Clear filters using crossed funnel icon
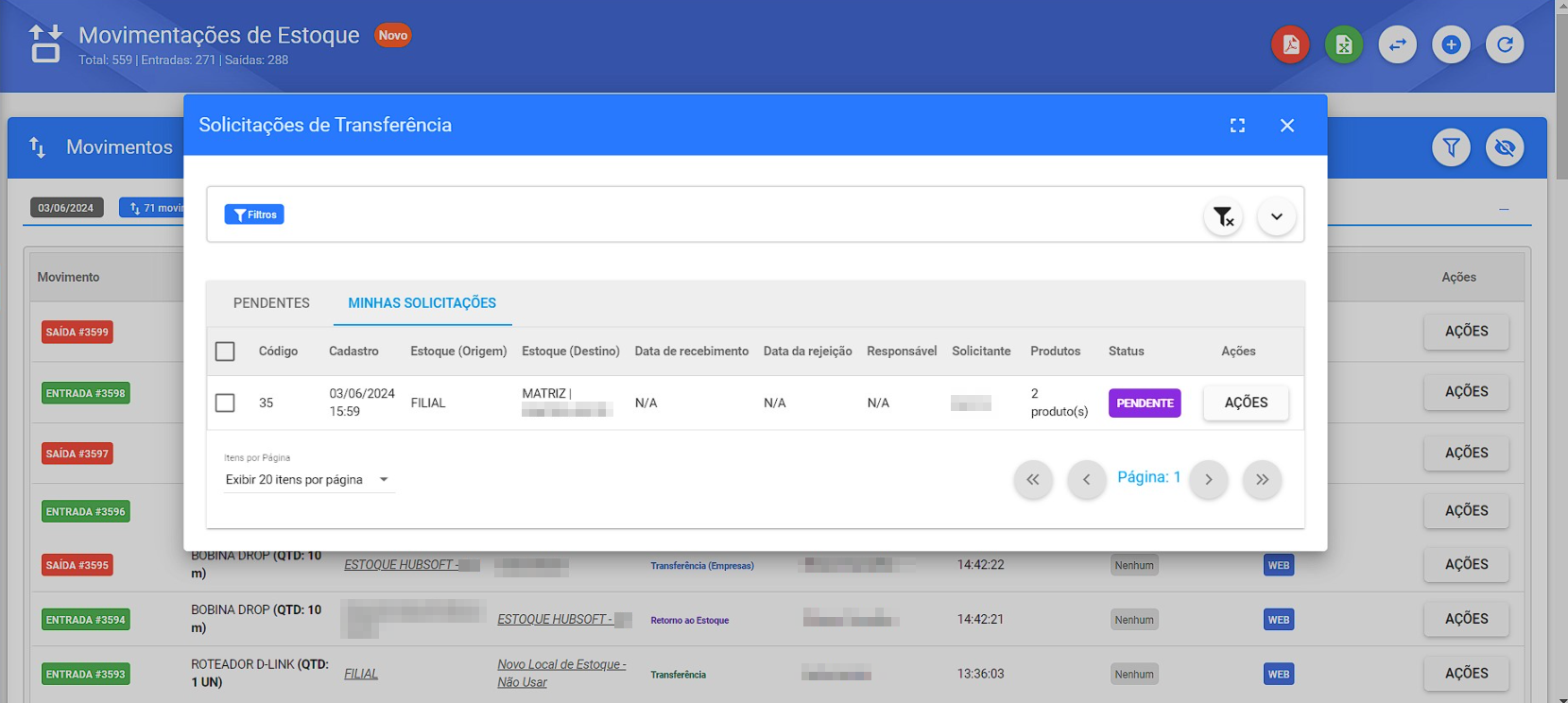The image size is (1568, 703). [1223, 216]
